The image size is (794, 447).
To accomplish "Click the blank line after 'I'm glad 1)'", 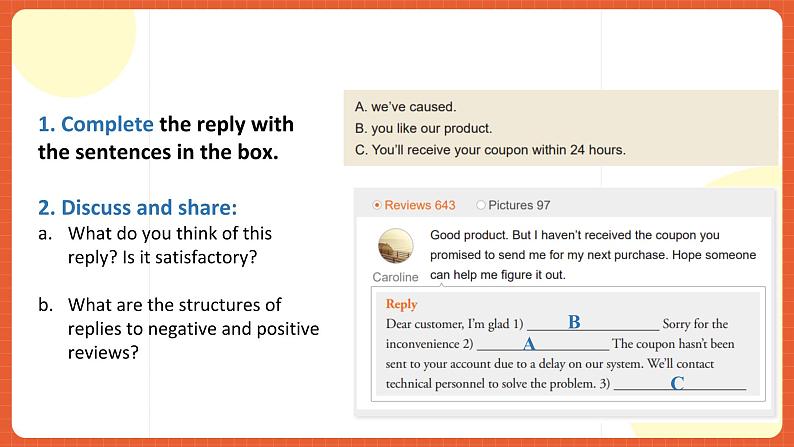I will click(593, 327).
